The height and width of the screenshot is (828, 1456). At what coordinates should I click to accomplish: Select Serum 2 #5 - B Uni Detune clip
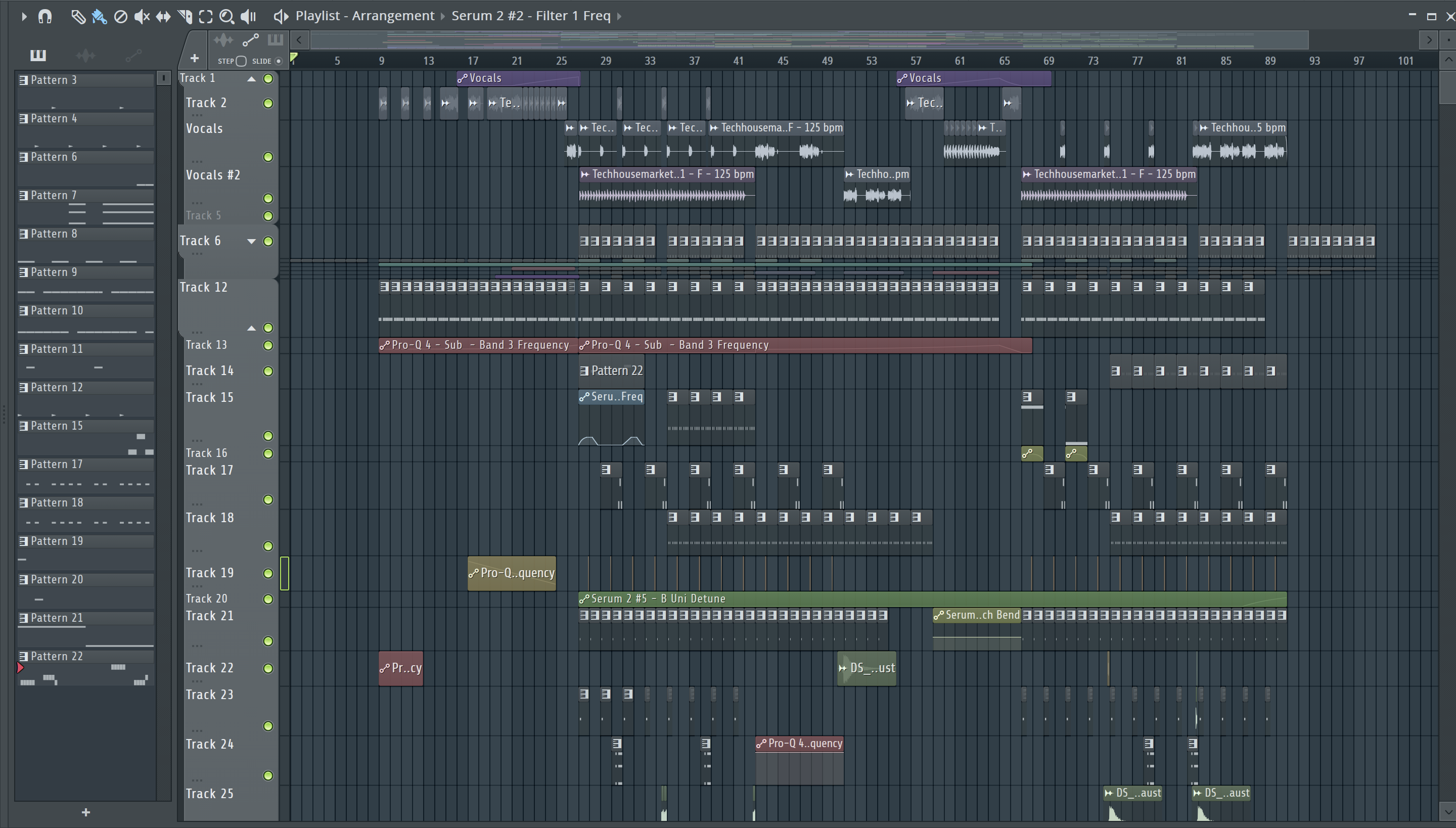pos(932,599)
